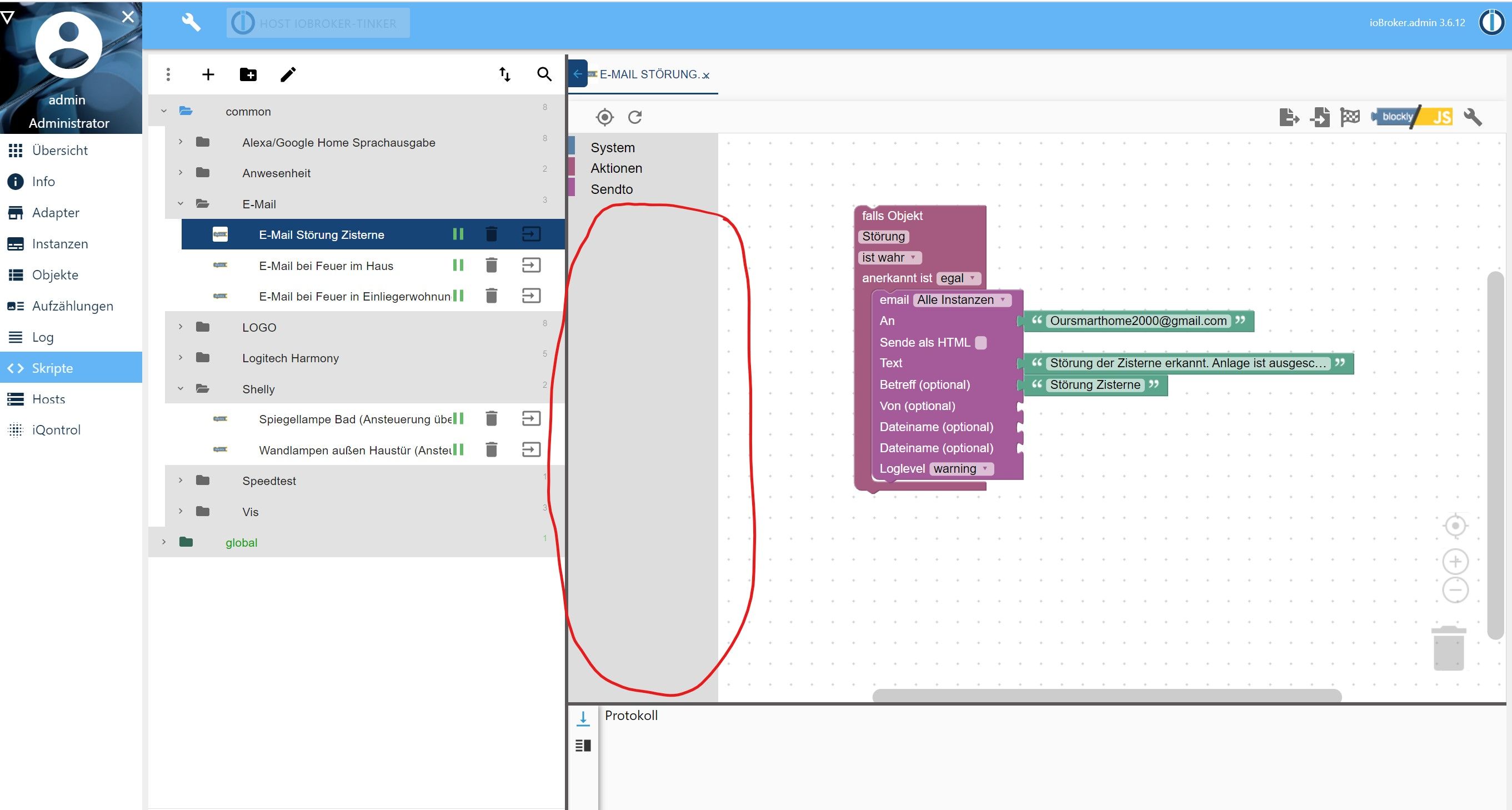Click the pencil edit script icon

pyautogui.click(x=288, y=74)
